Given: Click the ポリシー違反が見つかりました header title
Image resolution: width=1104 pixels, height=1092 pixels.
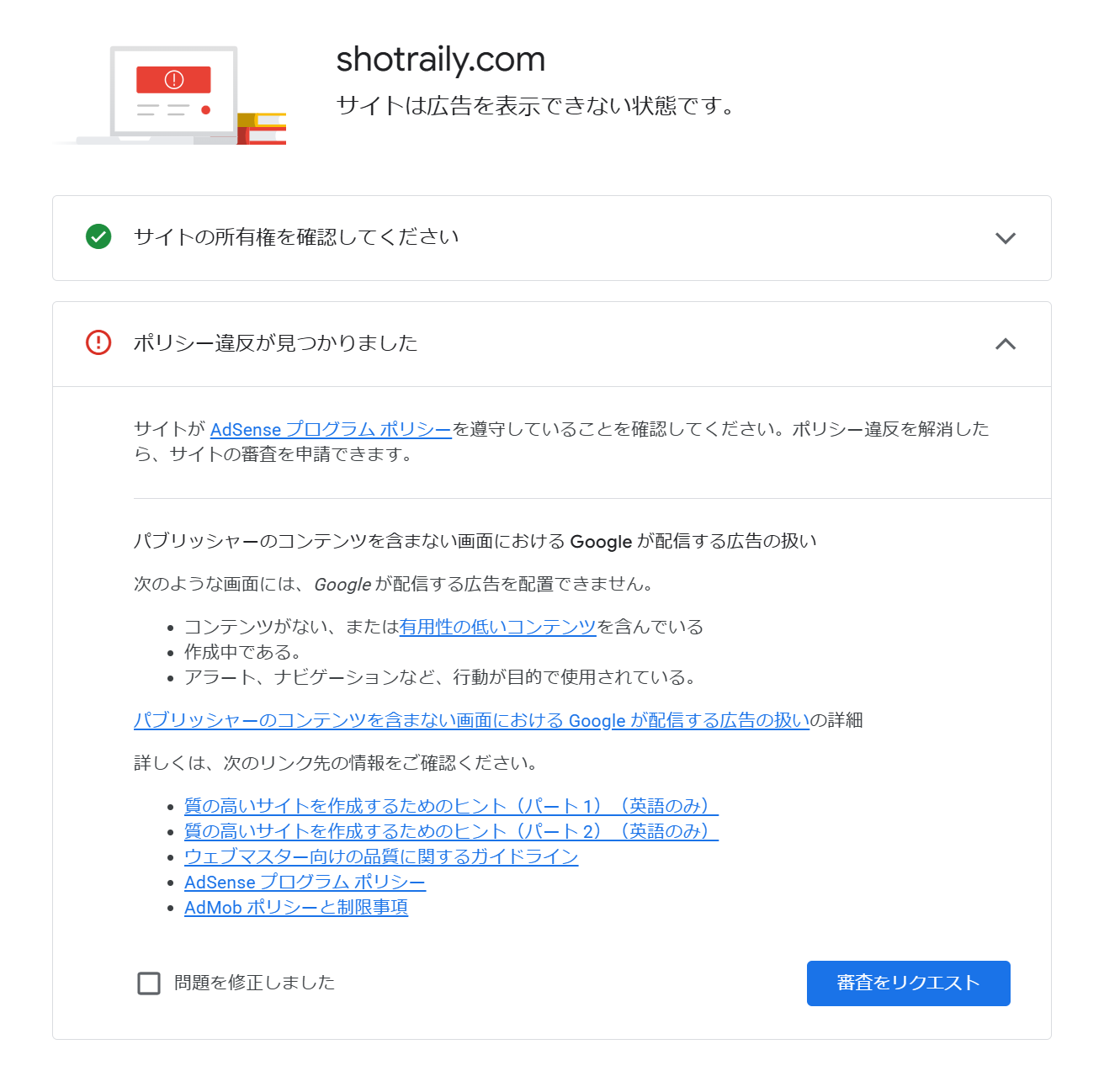Looking at the screenshot, I should pos(275,343).
